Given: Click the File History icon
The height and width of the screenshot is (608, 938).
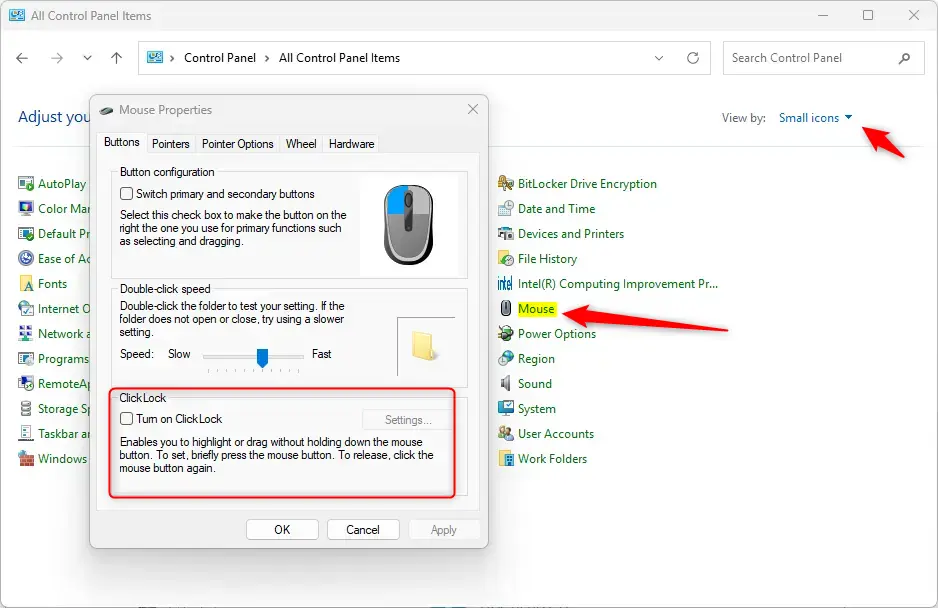Looking at the screenshot, I should tap(505, 259).
